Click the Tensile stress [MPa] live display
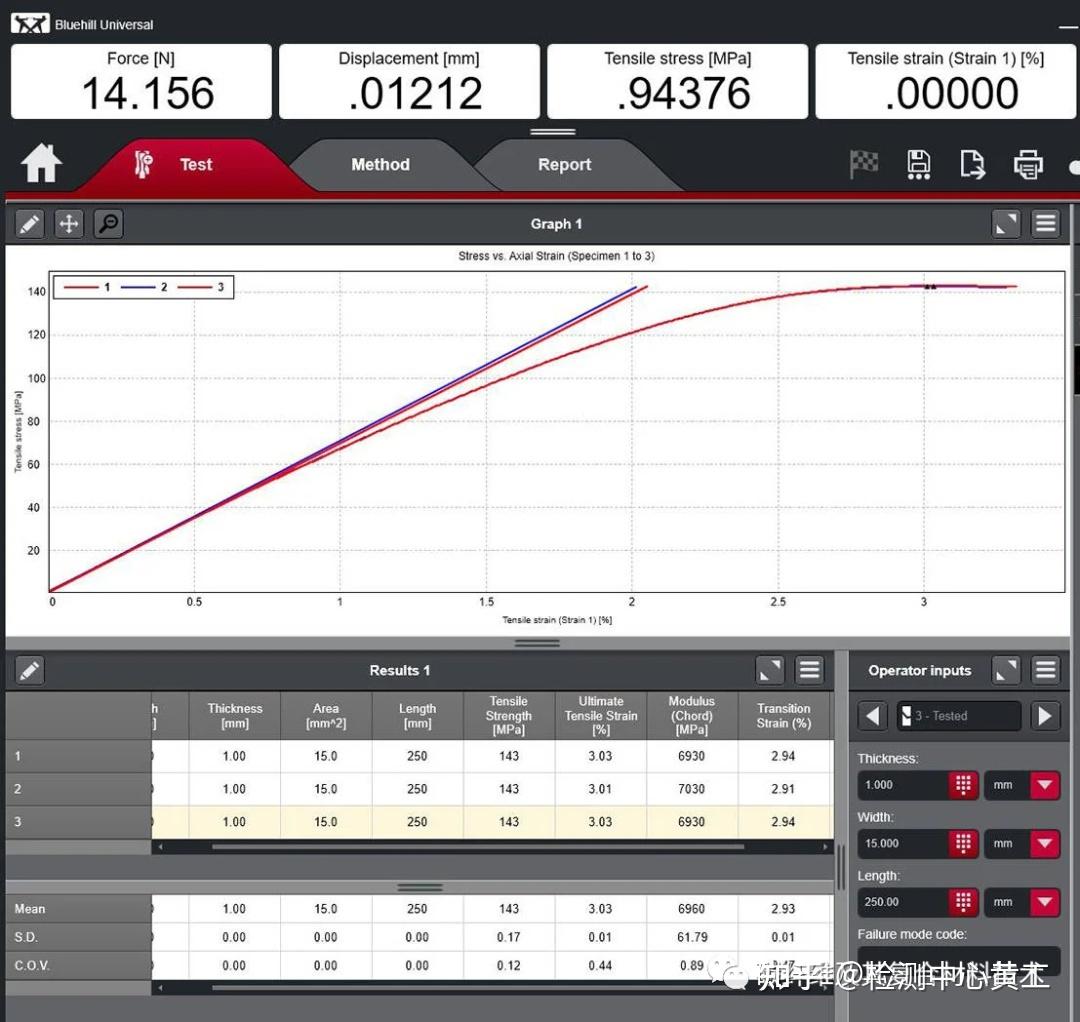The width and height of the screenshot is (1080, 1022). point(677,81)
